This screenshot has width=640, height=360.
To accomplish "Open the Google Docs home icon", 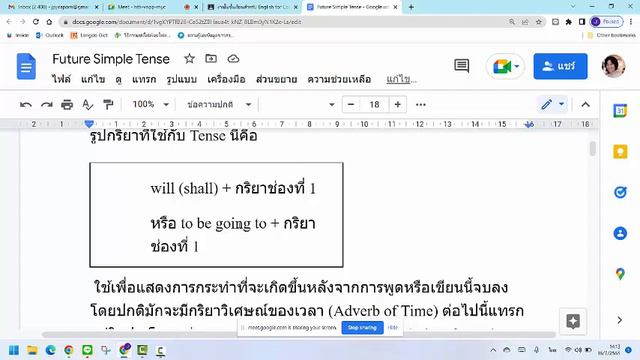I will (26, 66).
